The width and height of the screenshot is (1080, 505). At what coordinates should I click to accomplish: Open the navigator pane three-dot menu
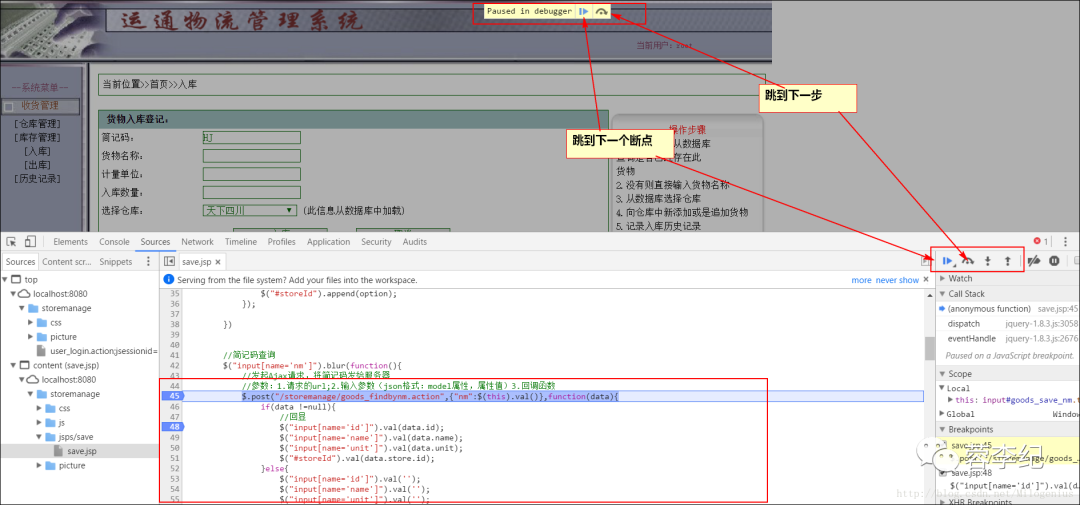coord(147,261)
